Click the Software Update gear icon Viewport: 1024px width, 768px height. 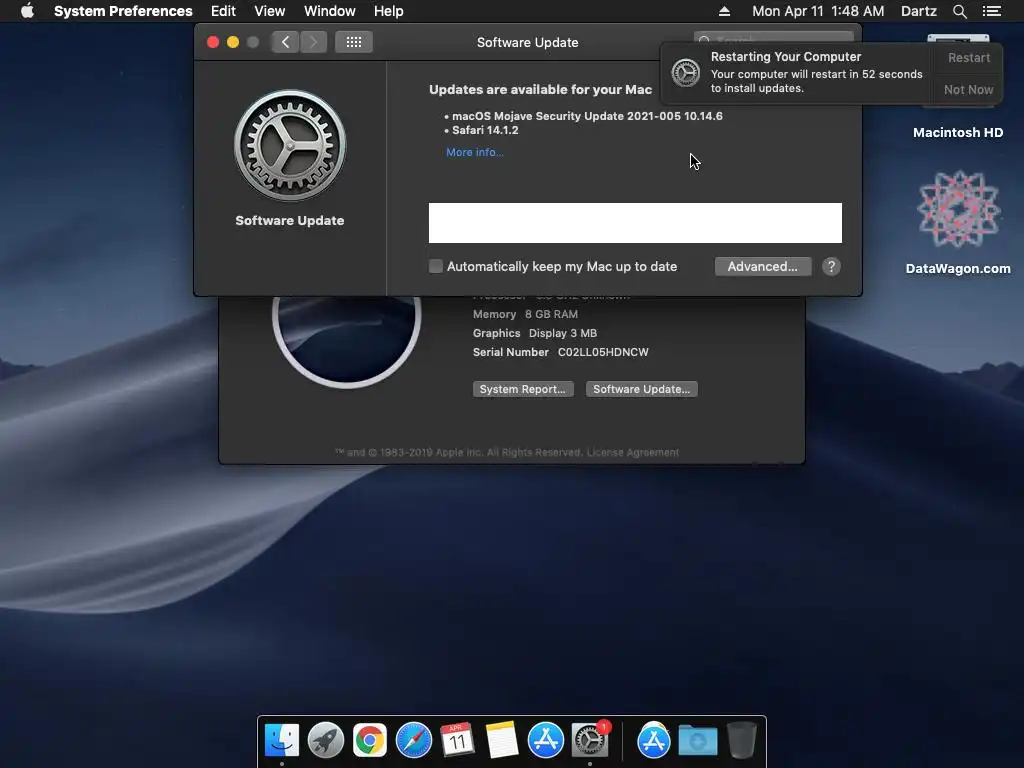[290, 146]
